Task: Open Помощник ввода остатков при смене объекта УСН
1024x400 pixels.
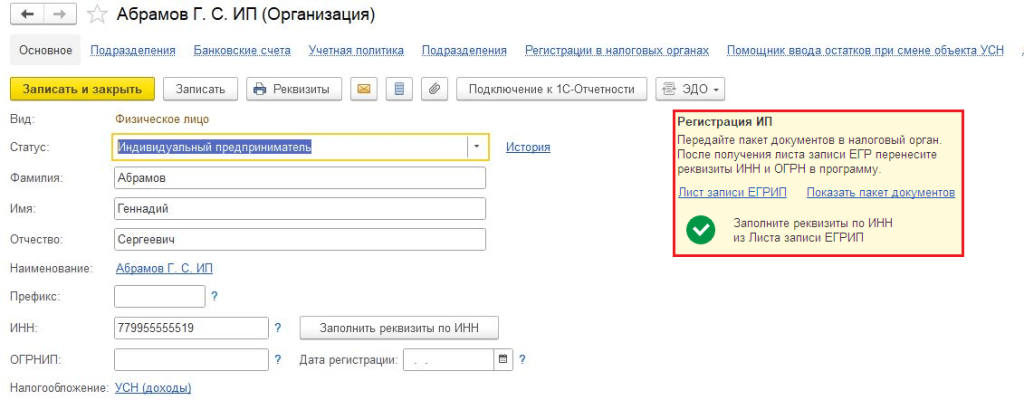Action: [865, 50]
